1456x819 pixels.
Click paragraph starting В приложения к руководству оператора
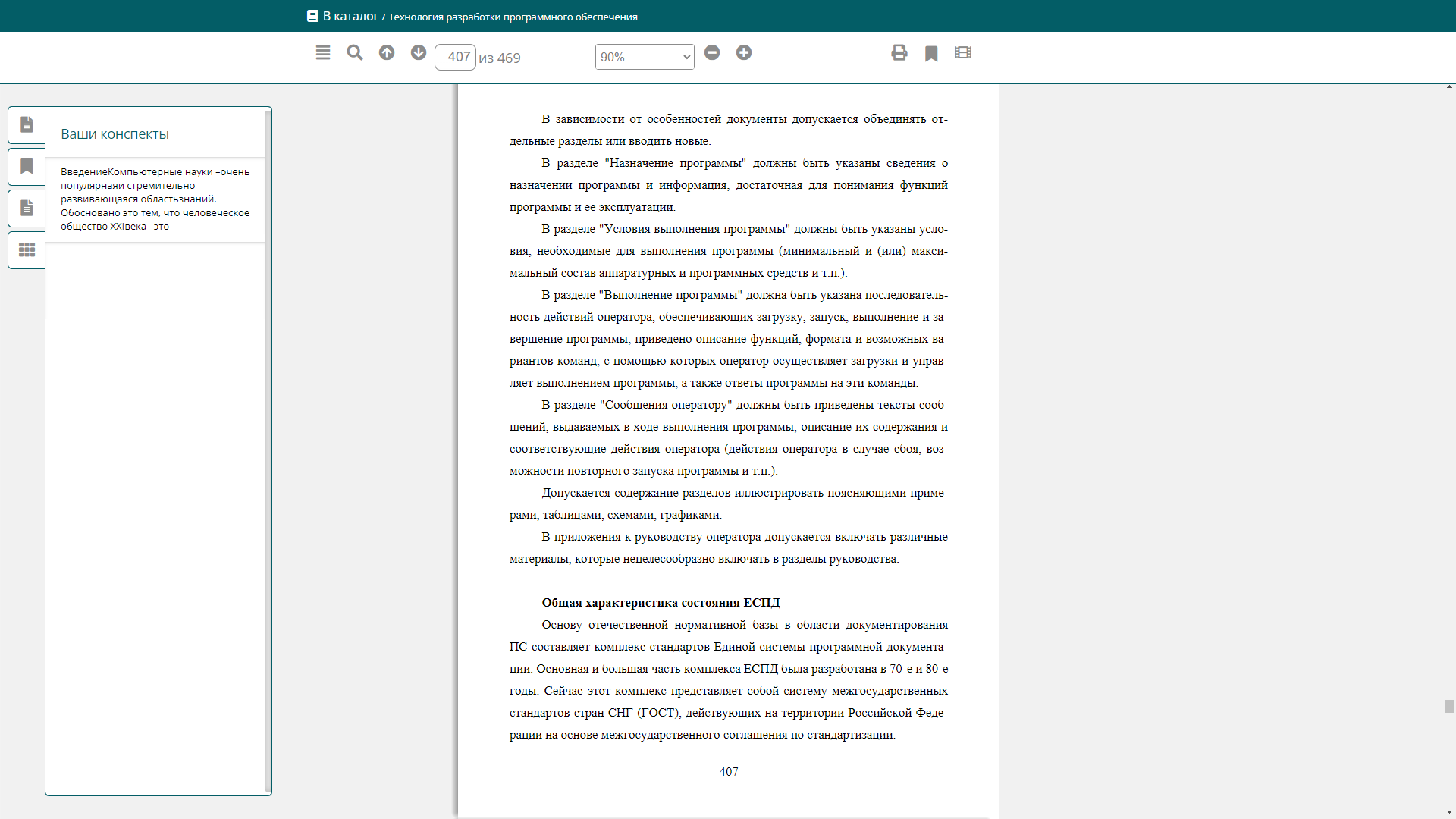tap(729, 548)
